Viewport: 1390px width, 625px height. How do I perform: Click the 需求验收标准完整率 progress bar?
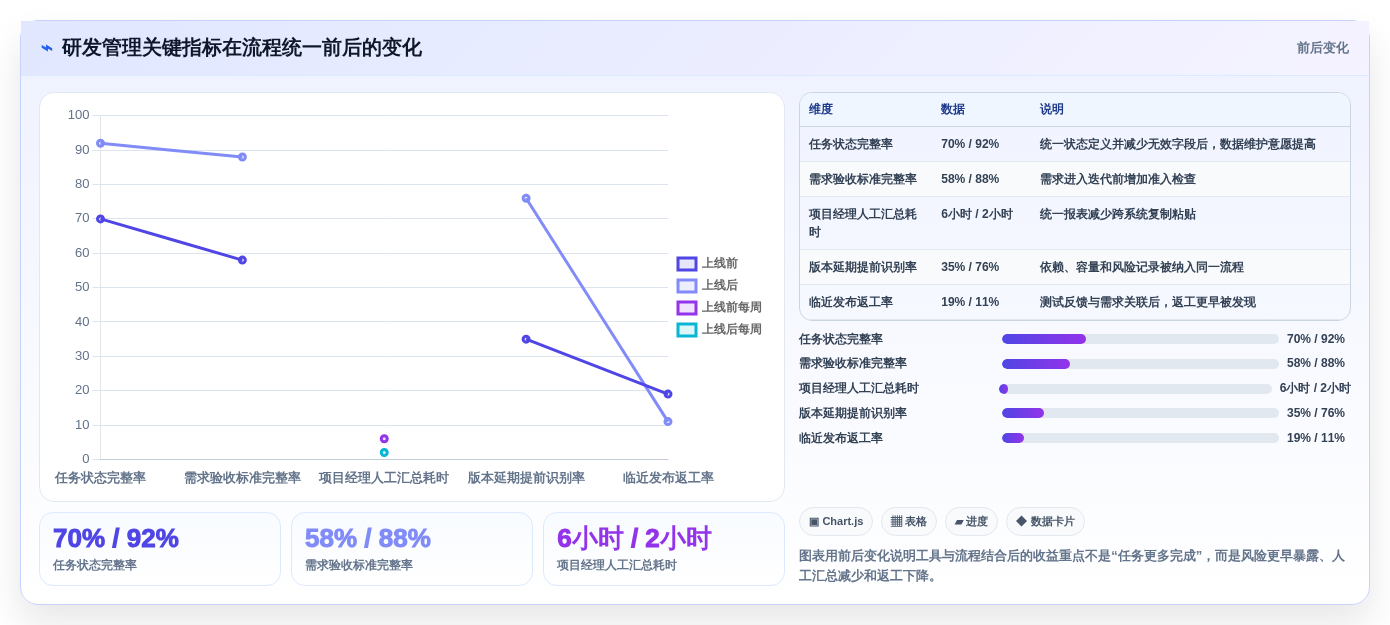(x=1140, y=364)
